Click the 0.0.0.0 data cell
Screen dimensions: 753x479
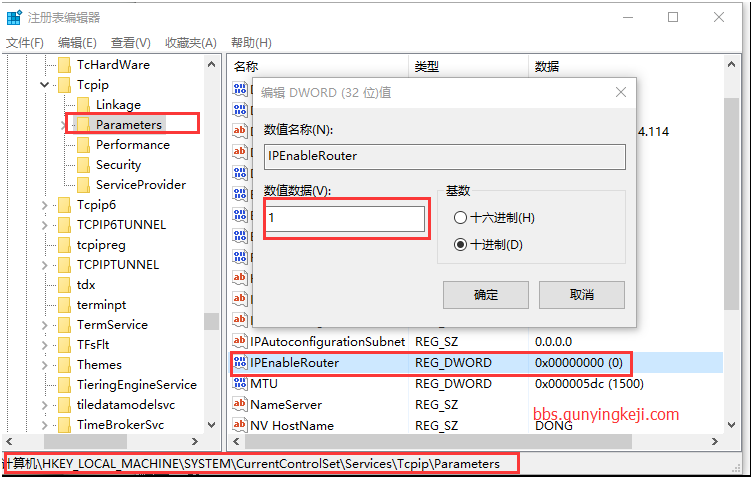[553, 342]
